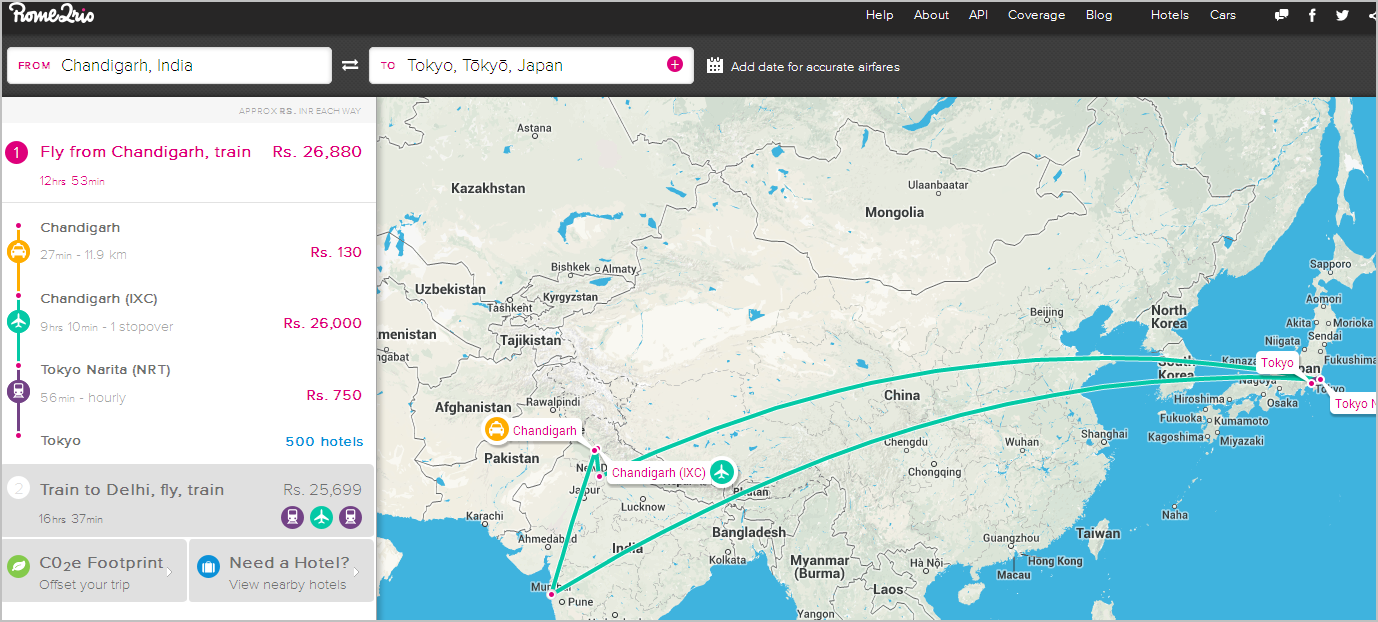This screenshot has width=1378, height=622.
Task: Open the Facebook icon in header
Action: [1312, 15]
